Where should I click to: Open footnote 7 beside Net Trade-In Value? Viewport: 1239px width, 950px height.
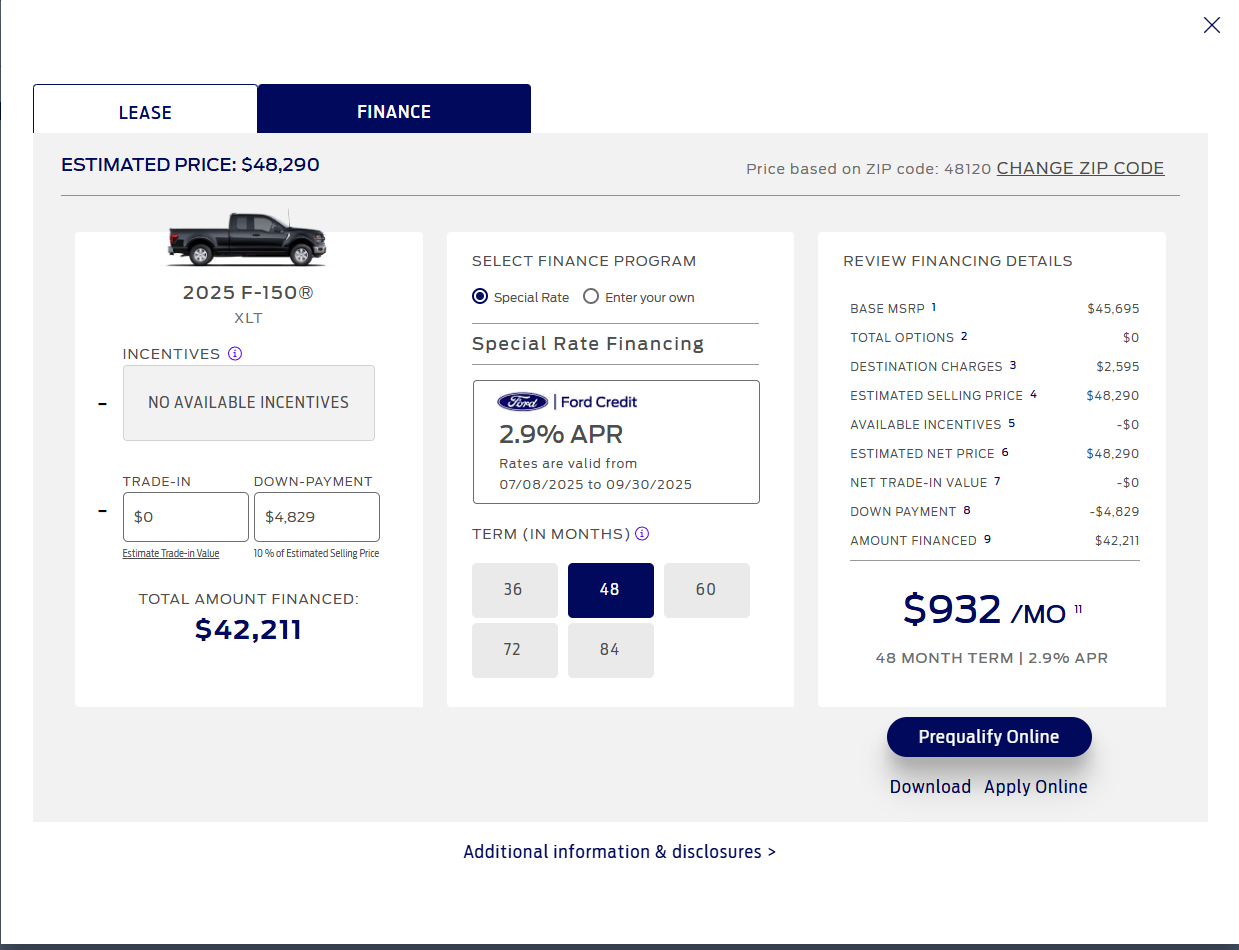point(997,481)
